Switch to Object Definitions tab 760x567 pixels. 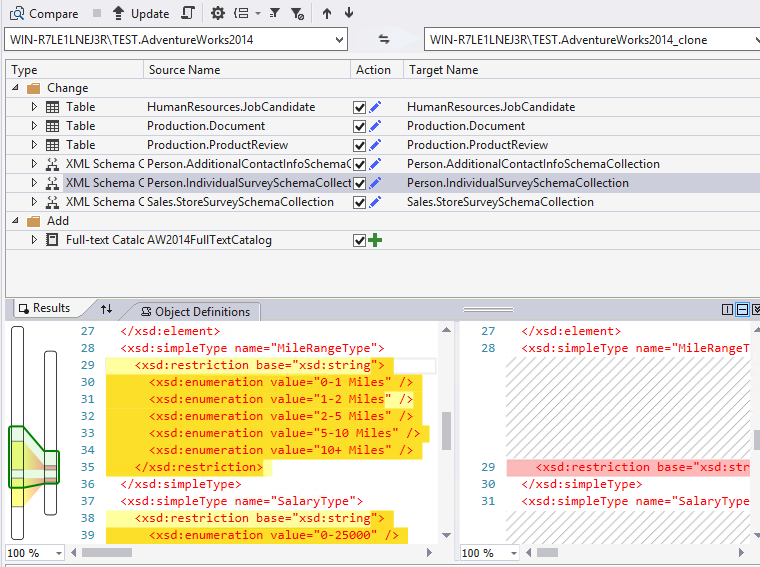coord(195,312)
